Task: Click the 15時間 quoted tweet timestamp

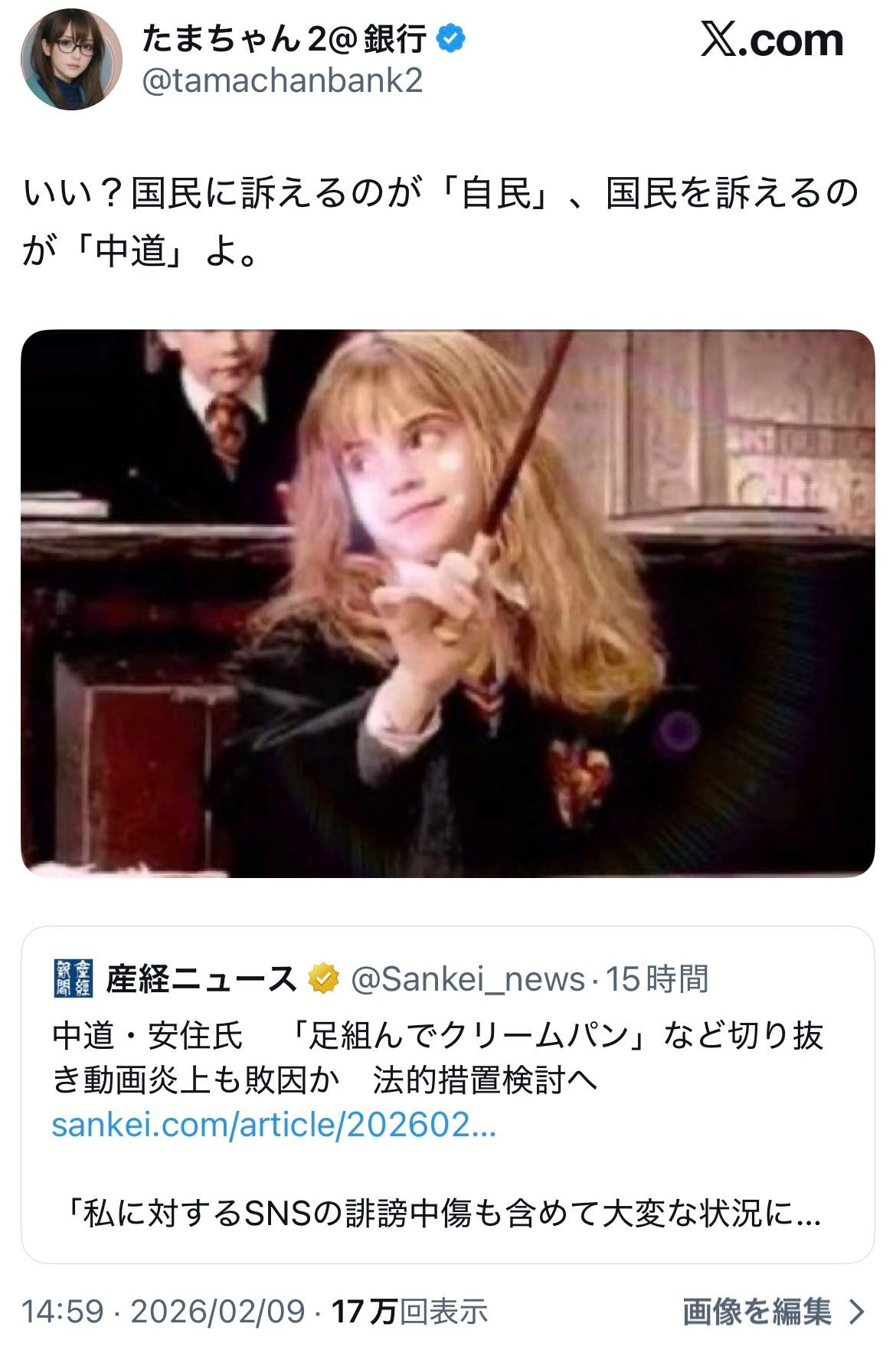Action: (657, 979)
